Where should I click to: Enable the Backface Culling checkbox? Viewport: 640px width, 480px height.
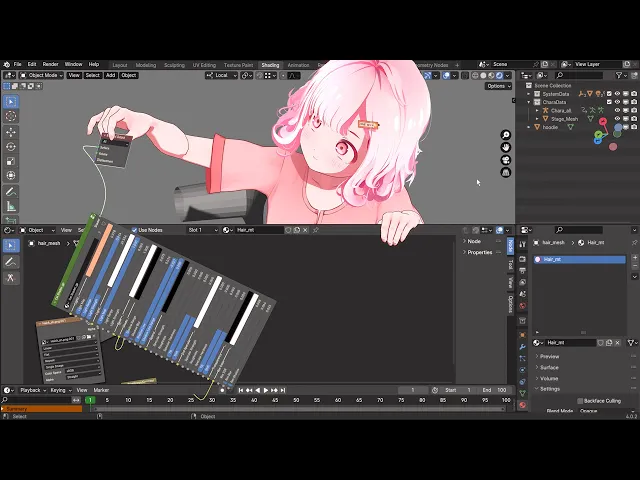[580, 401]
